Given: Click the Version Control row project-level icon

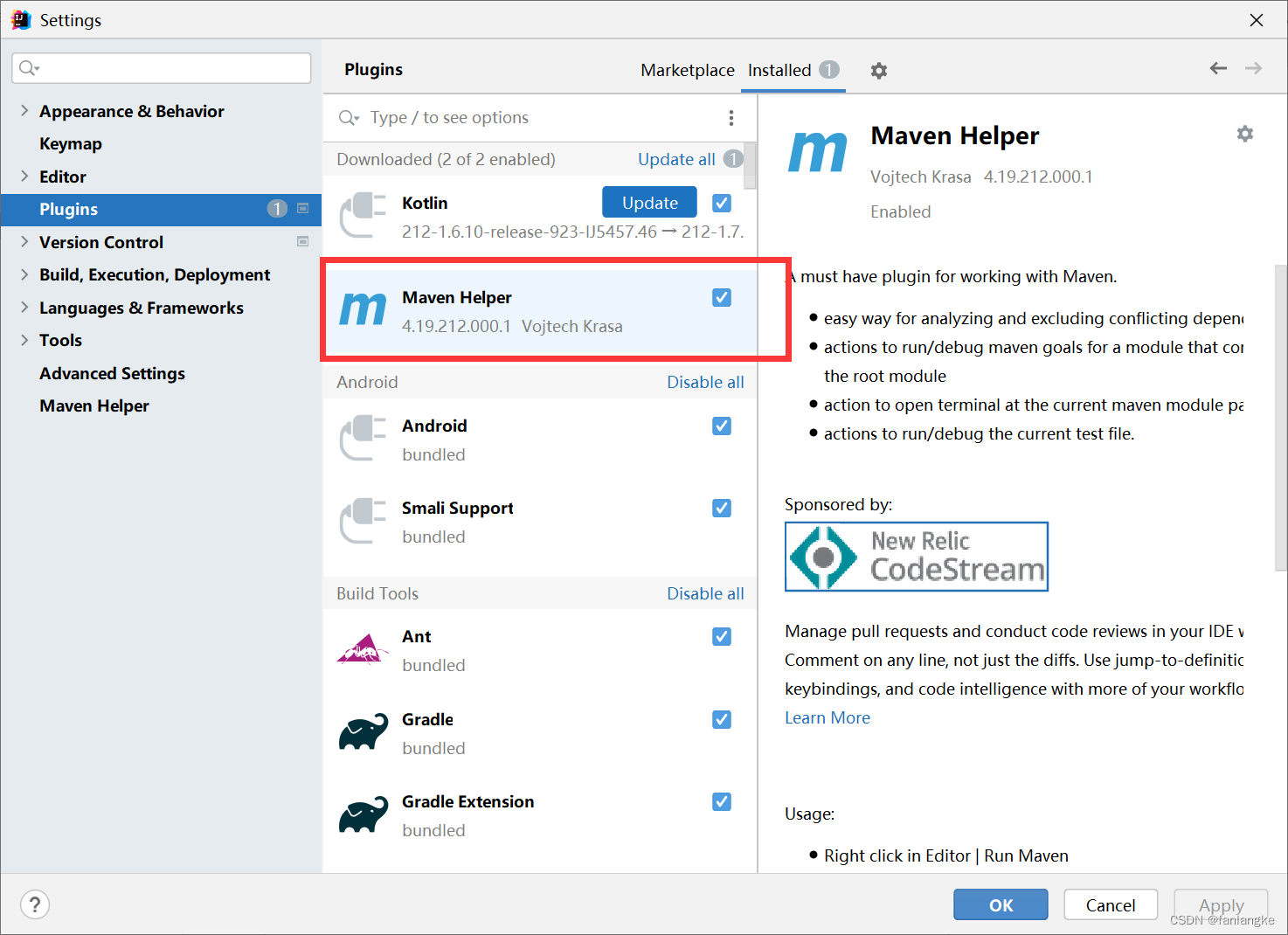Looking at the screenshot, I should 303,241.
